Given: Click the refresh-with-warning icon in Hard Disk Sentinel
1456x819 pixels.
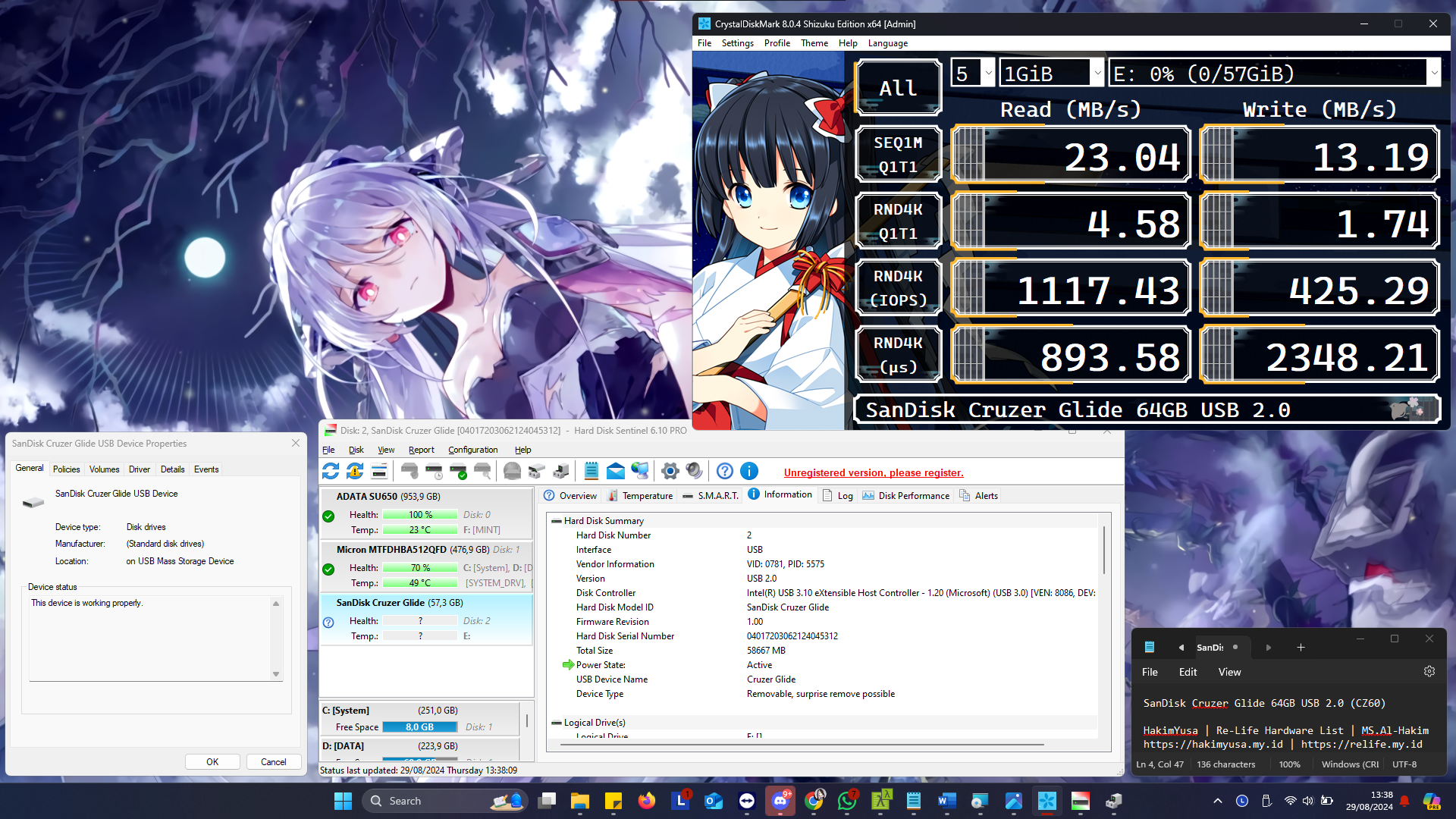Looking at the screenshot, I should [x=355, y=471].
